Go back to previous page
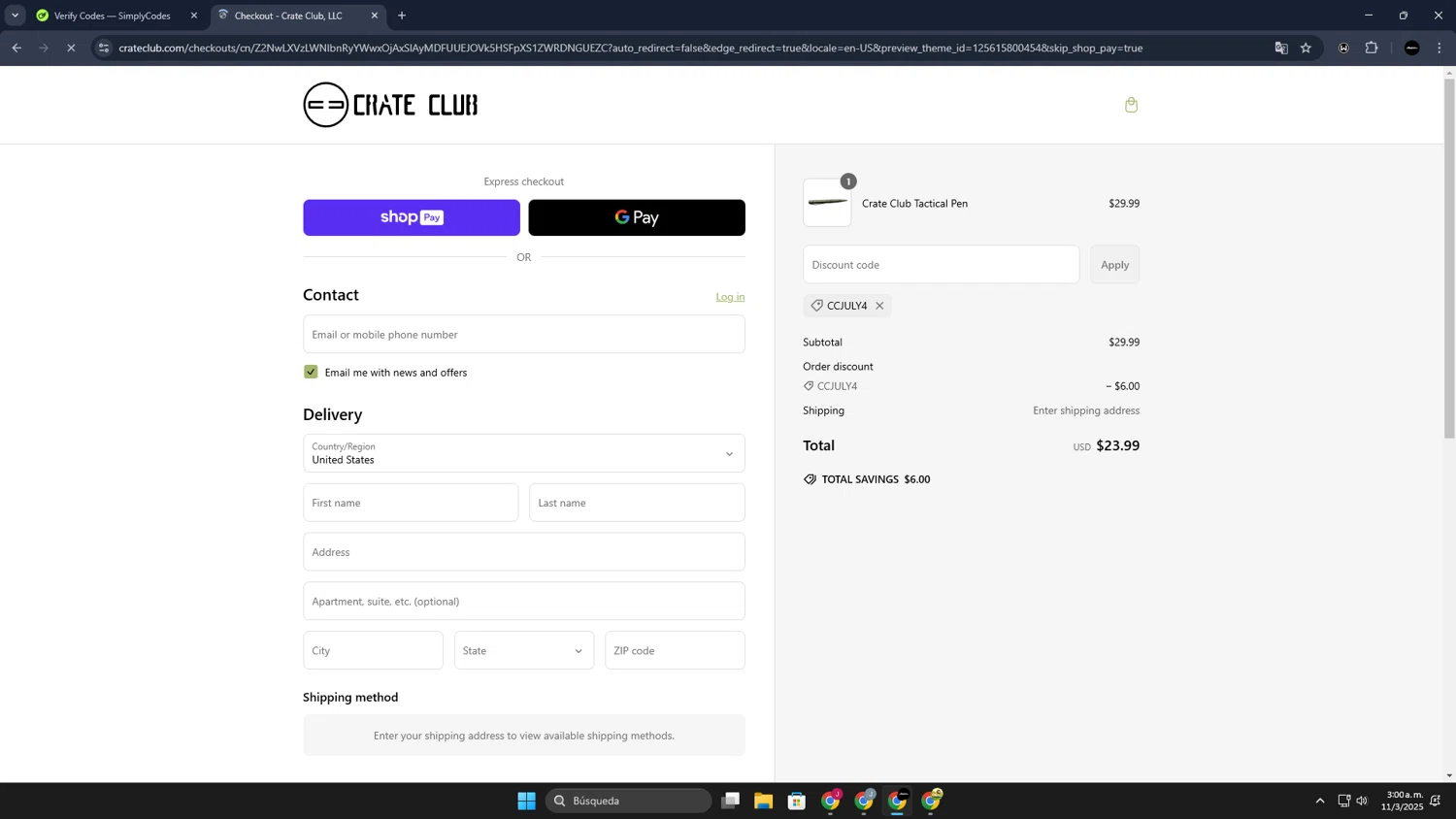 (x=17, y=48)
